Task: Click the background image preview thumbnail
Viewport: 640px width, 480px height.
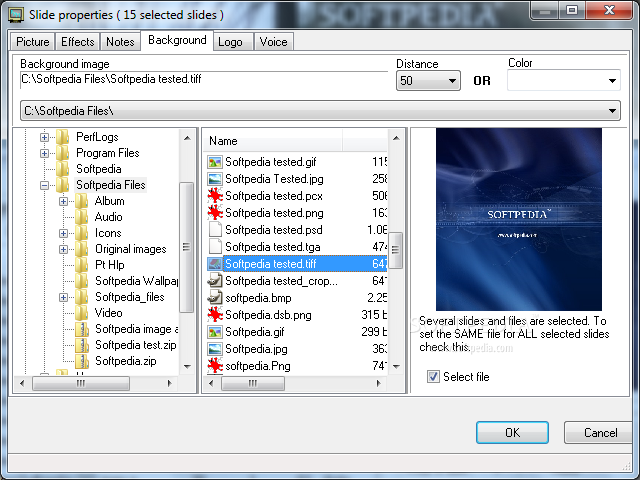Action: [x=519, y=220]
